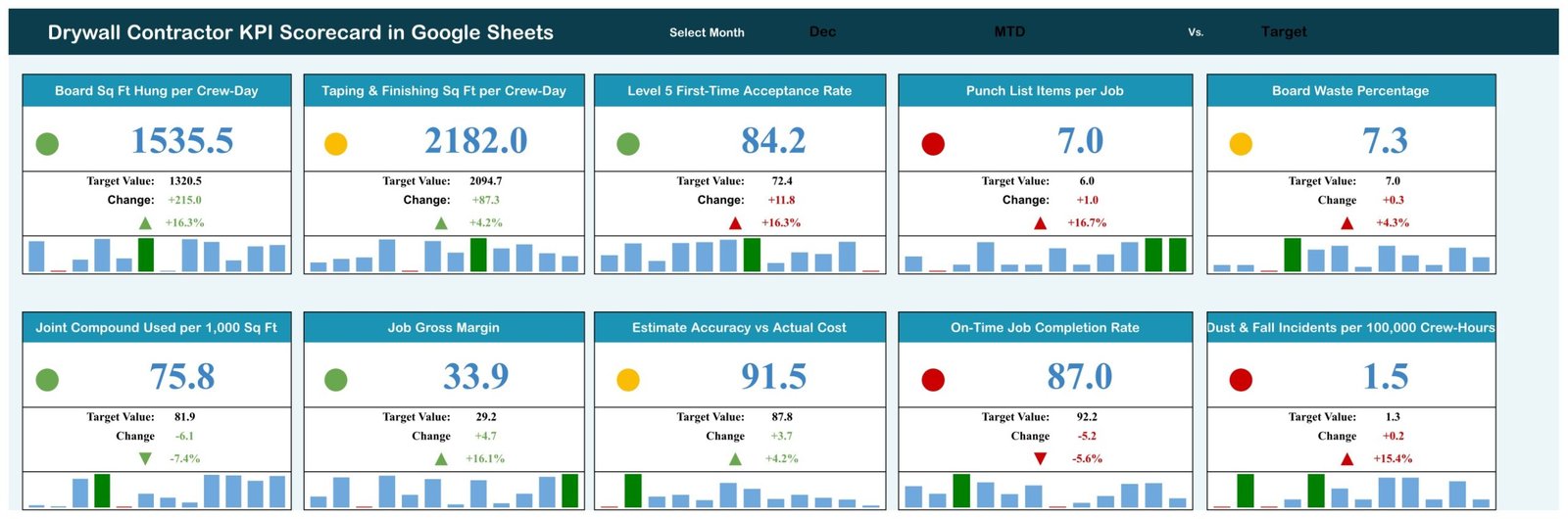Click target value 92.2
The height and width of the screenshot is (519, 1568).
(x=1087, y=417)
